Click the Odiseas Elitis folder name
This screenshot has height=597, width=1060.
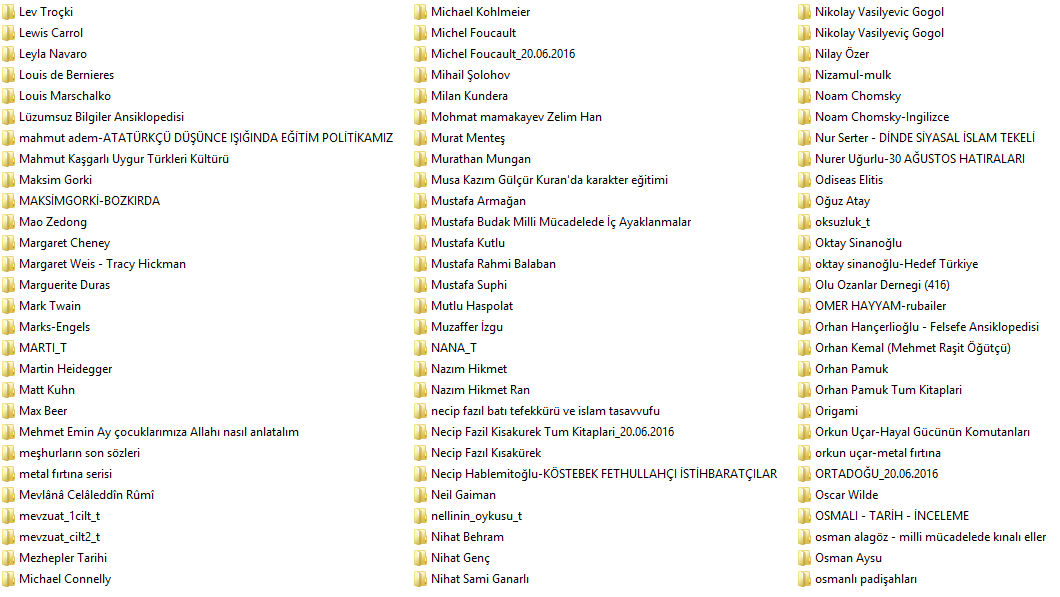[x=848, y=180]
